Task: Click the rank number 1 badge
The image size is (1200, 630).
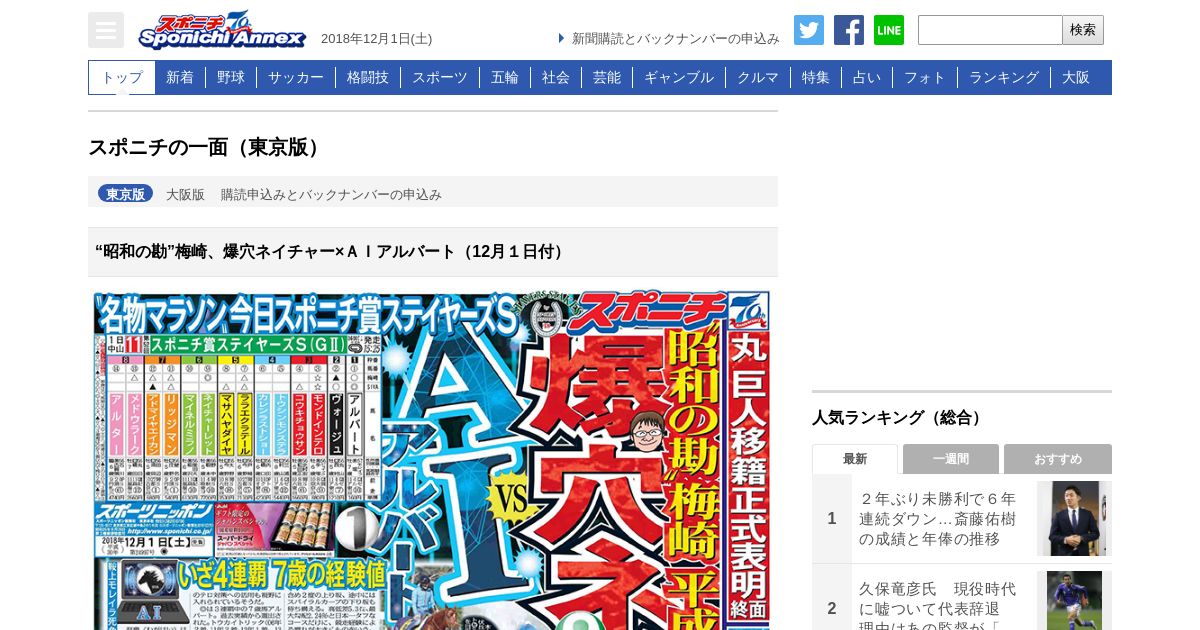Action: 832,518
